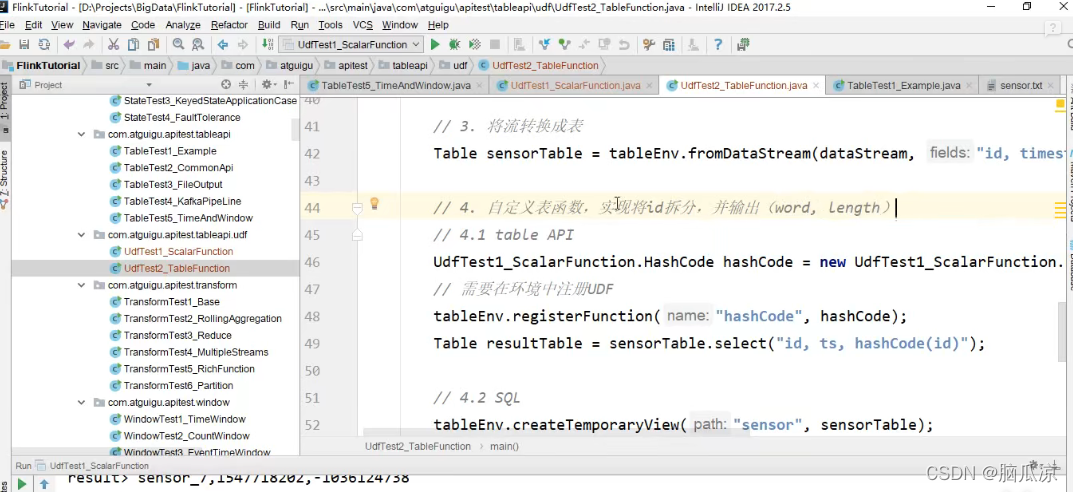This screenshot has height=492, width=1073.
Task: Click the Paste clipboard icon
Action: tap(153, 44)
